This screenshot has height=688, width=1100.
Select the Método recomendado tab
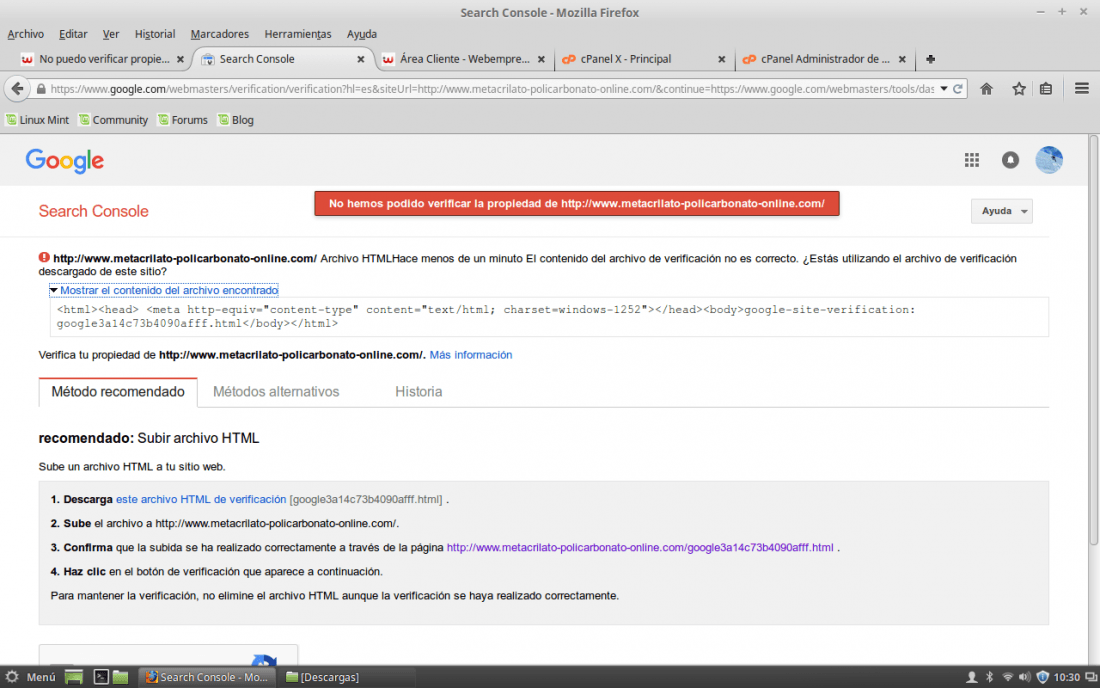click(x=118, y=392)
